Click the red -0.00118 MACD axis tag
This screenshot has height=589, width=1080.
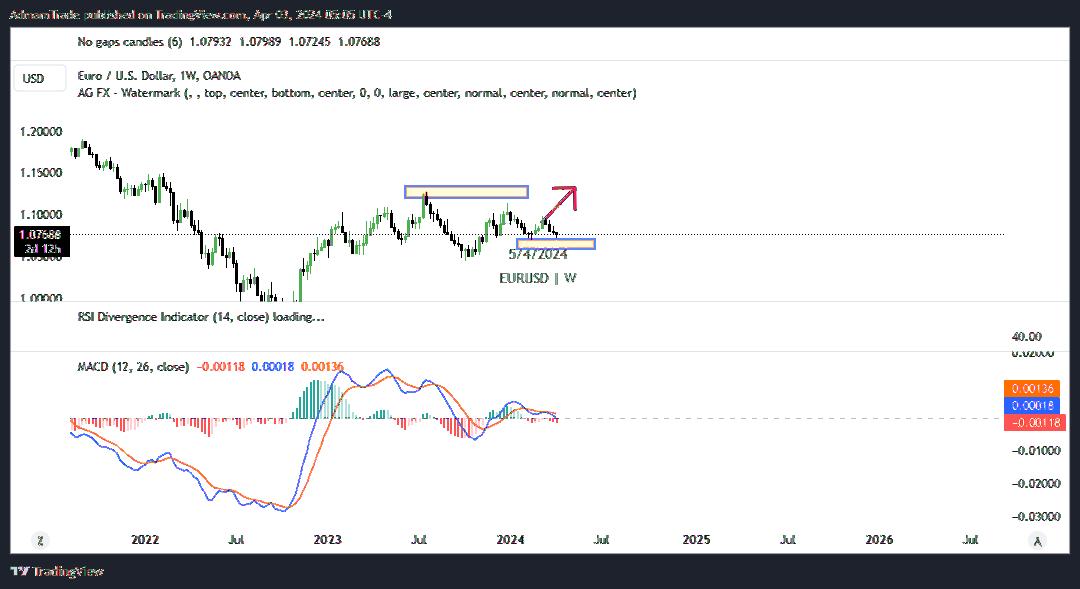pyautogui.click(x=1035, y=422)
